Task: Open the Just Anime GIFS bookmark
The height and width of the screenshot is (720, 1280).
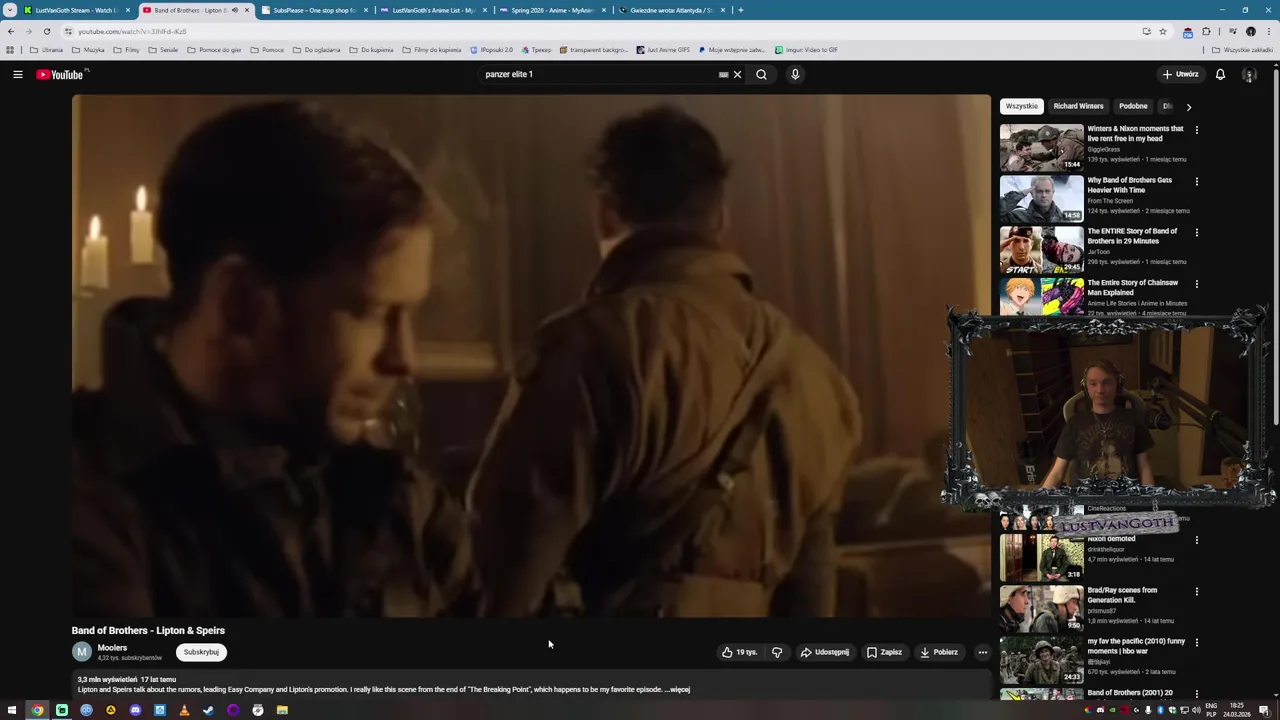Action: [663, 49]
